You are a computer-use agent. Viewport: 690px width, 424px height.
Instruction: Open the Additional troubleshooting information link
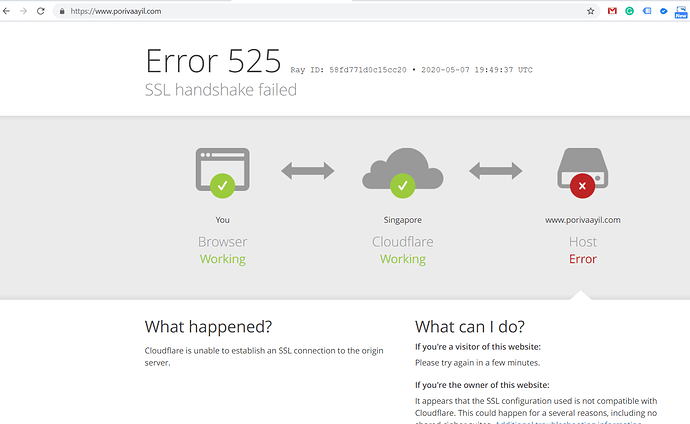pos(569,422)
